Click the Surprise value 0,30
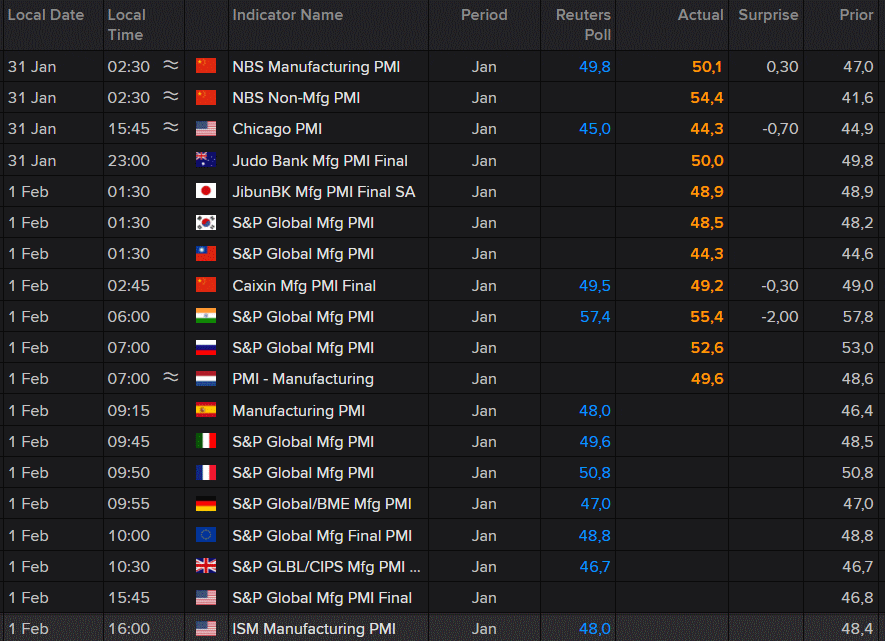This screenshot has height=641, width=885. point(782,67)
